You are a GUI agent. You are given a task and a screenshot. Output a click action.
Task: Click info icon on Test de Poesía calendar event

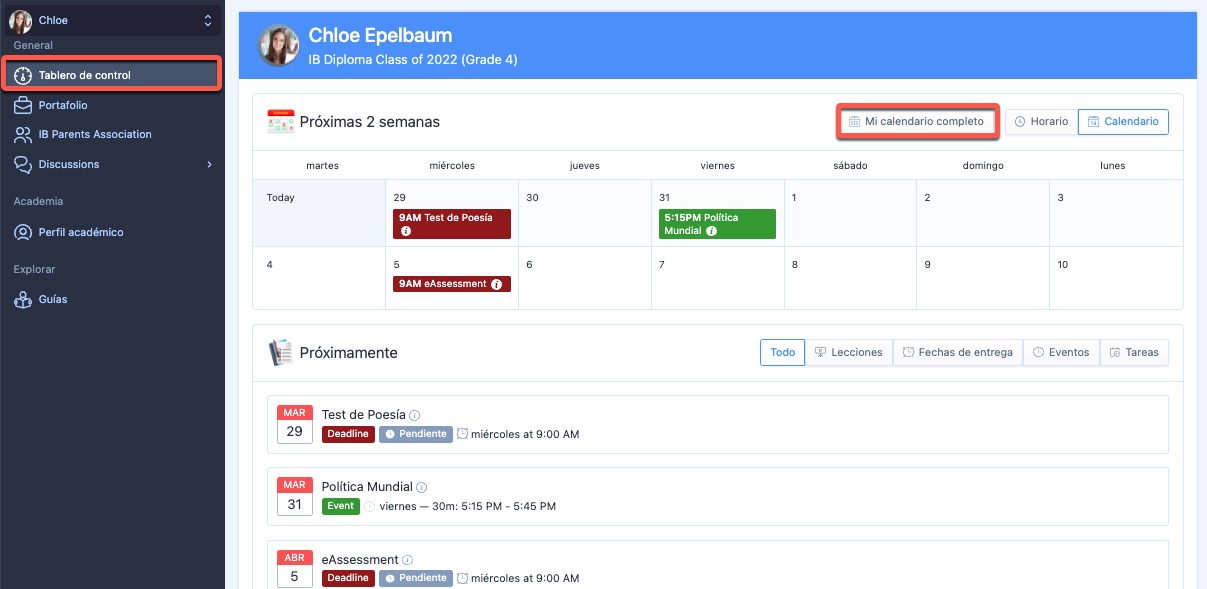coord(406,231)
